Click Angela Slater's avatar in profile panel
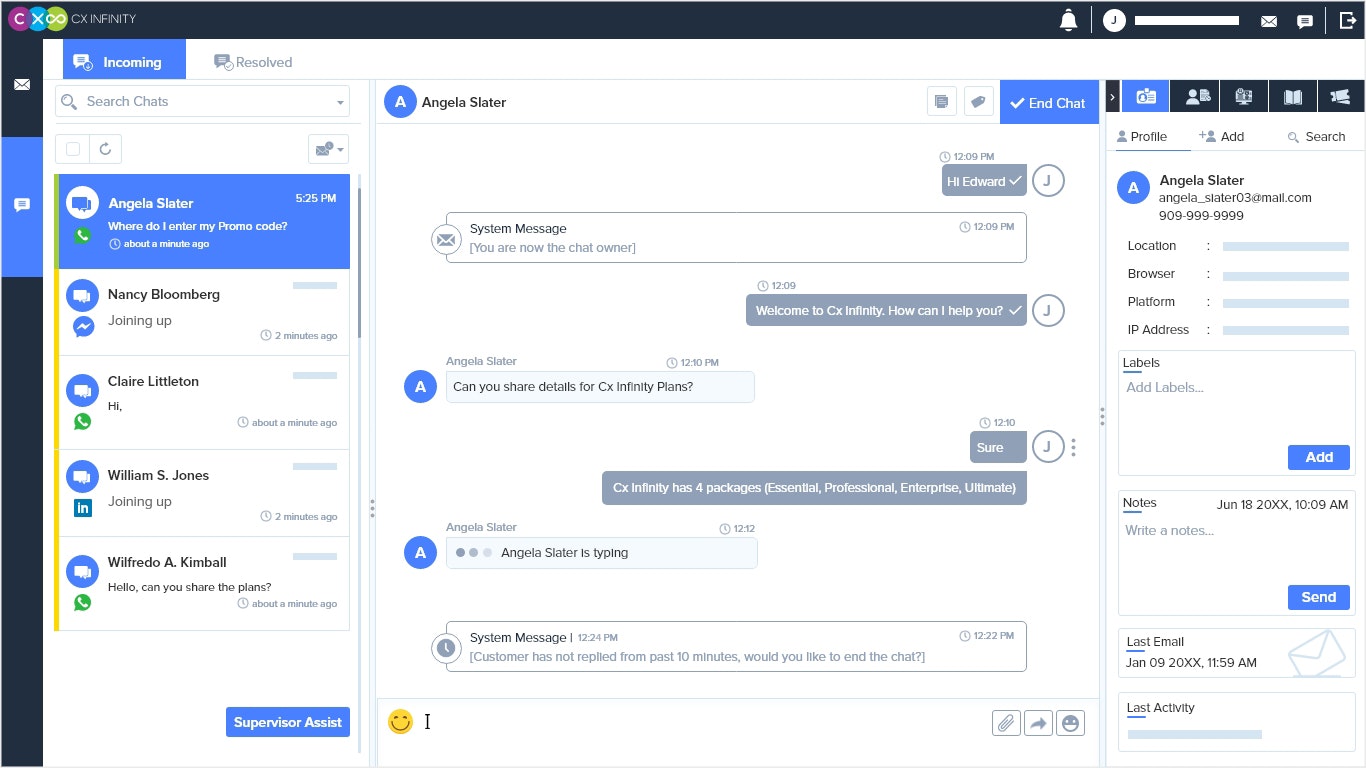 point(1133,187)
